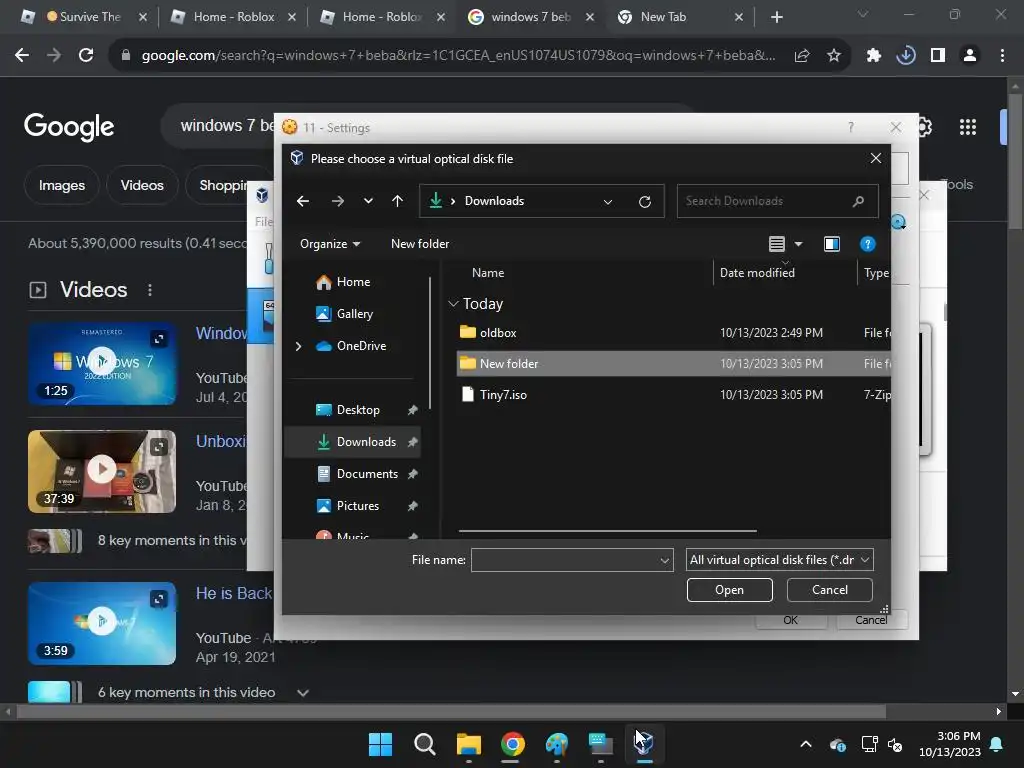Open Documents quick access folder

[367, 473]
